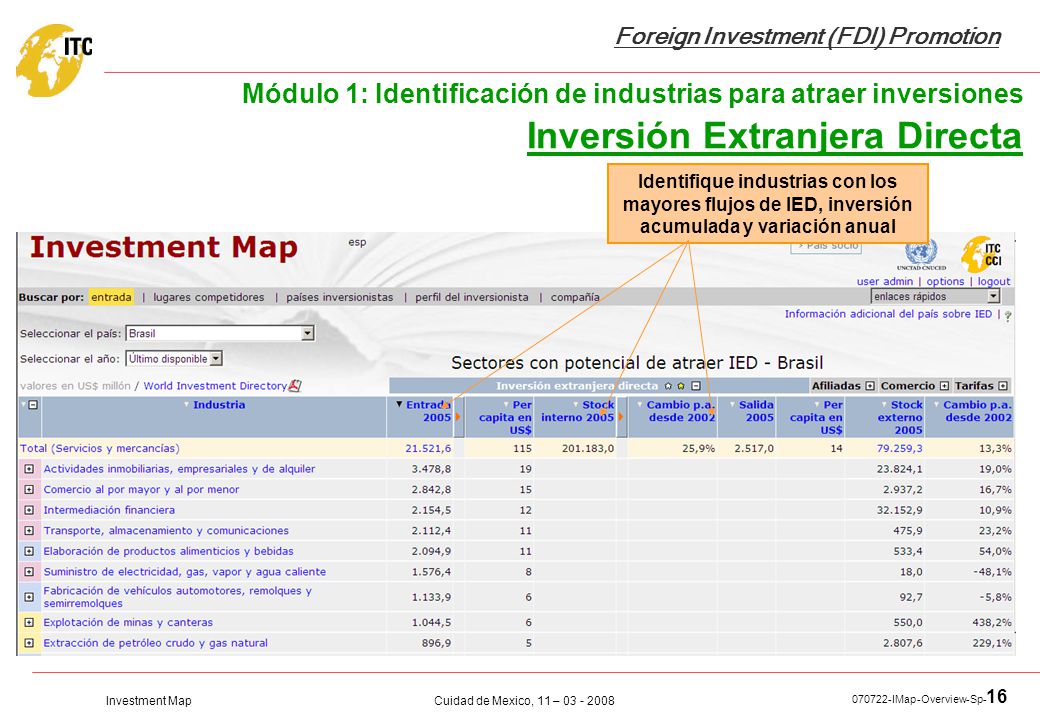Image resolution: width=1040 pixels, height=720 pixels.
Task: Sort by Stock externo 2005 column
Action: click(x=900, y=417)
